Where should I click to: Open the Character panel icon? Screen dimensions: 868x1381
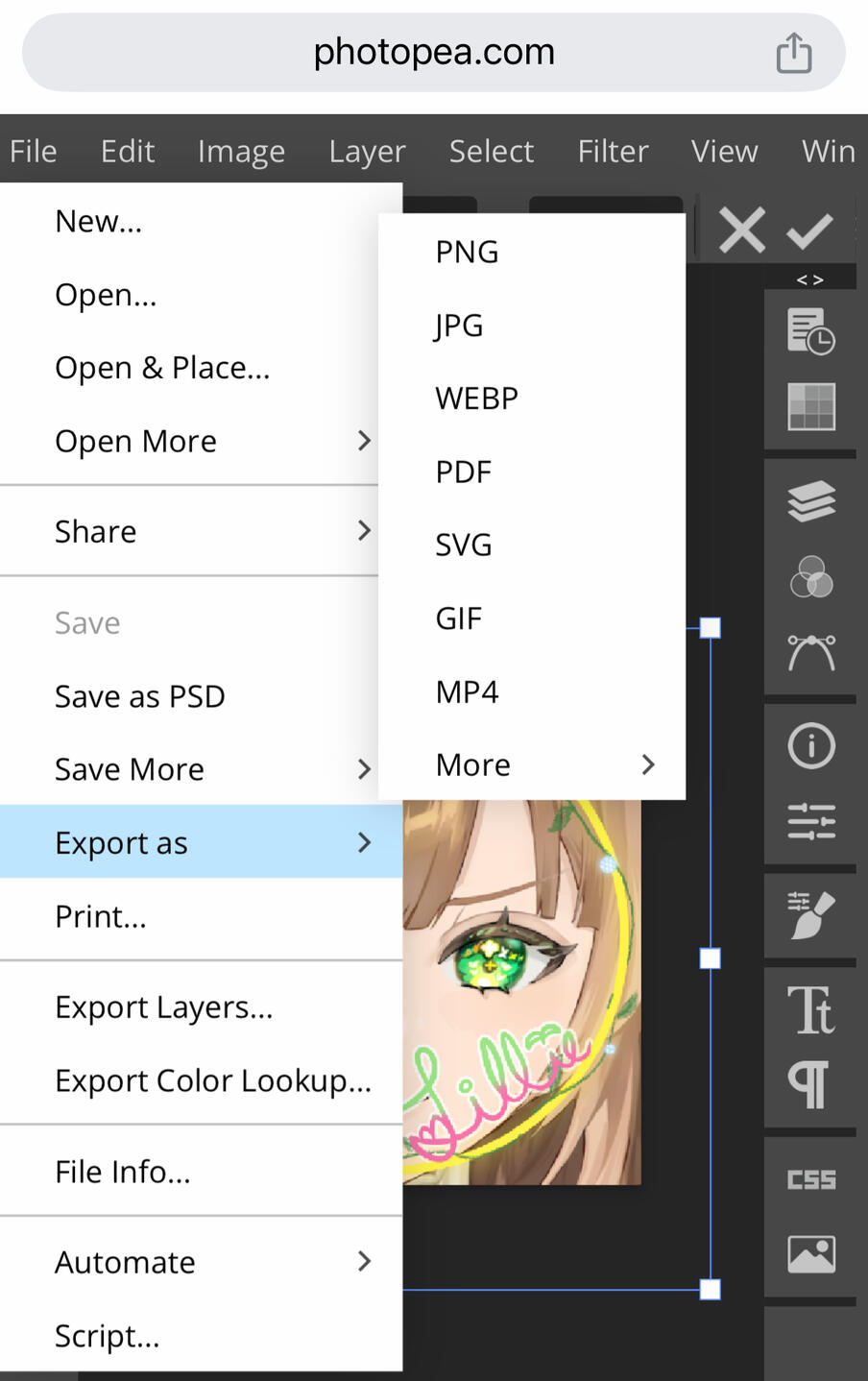coord(811,1009)
